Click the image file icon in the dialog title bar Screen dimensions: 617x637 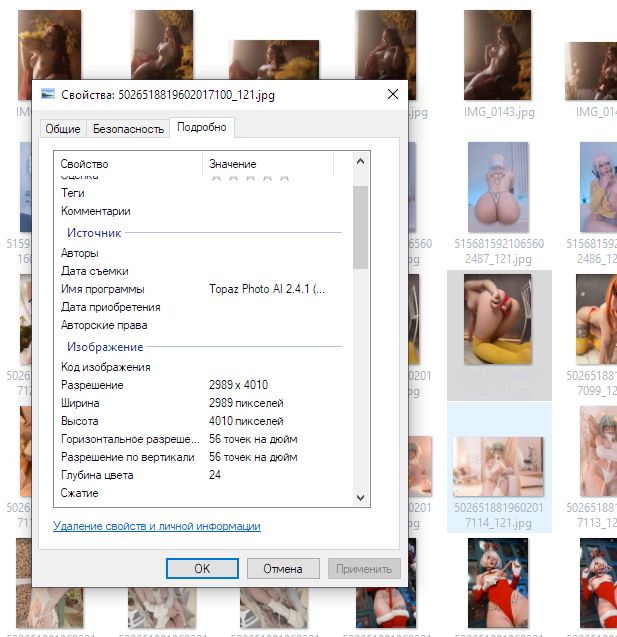(48, 94)
